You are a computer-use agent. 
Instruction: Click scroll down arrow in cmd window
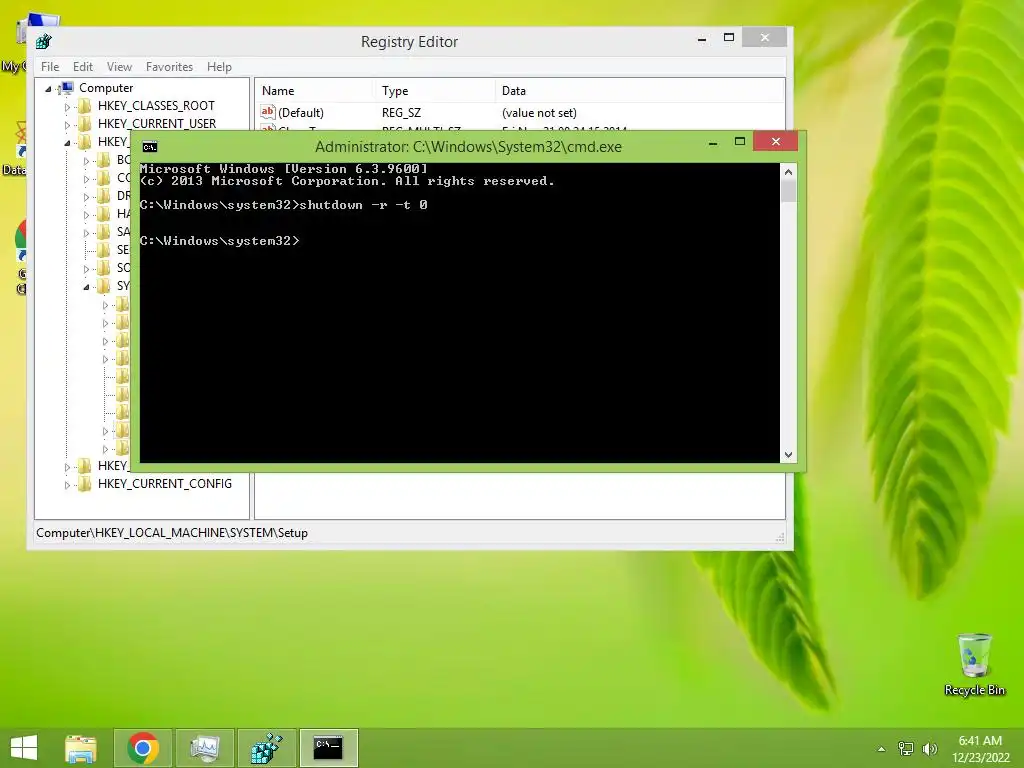(x=788, y=455)
